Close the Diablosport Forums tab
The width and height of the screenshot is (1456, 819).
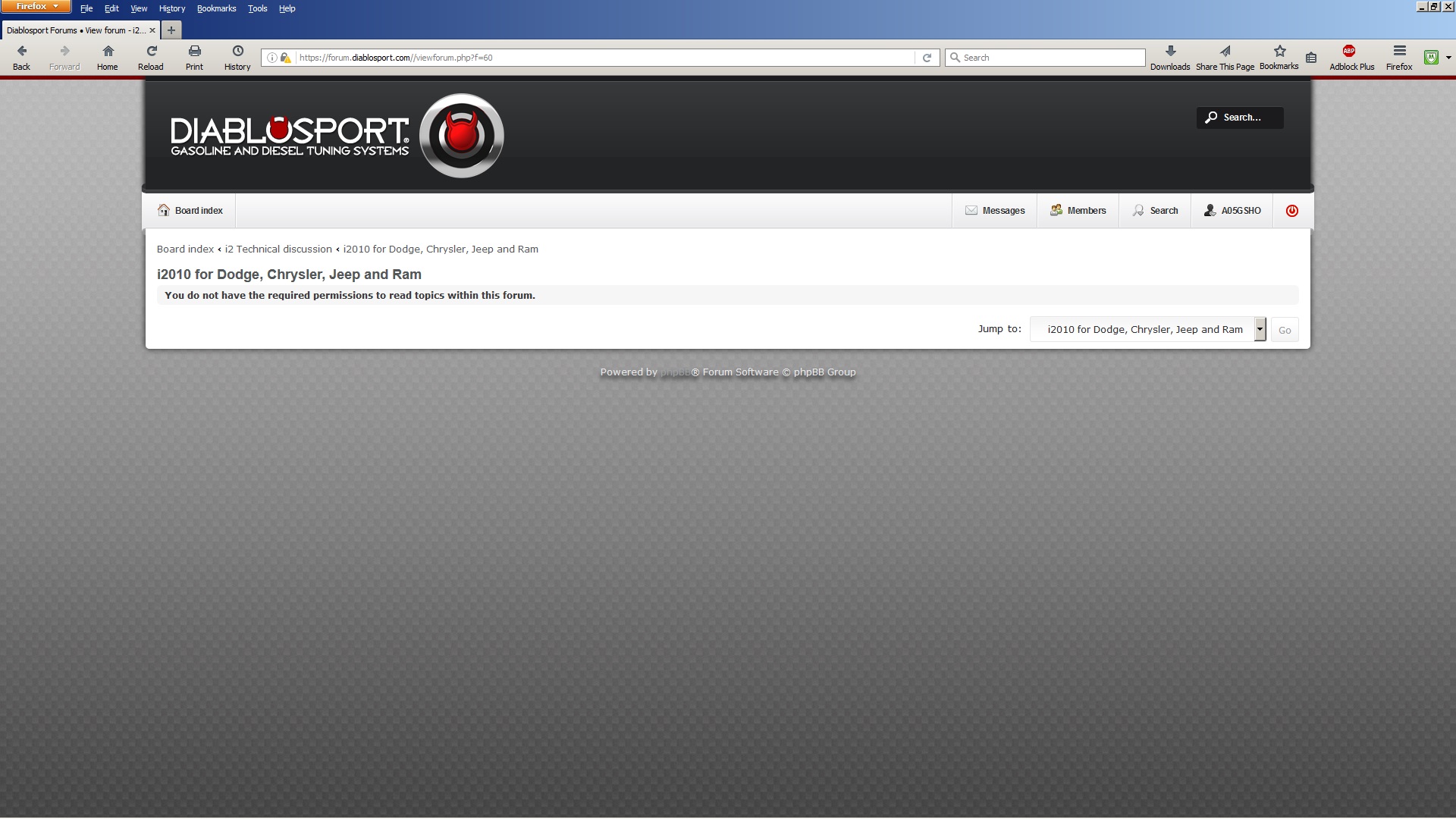[x=152, y=30]
